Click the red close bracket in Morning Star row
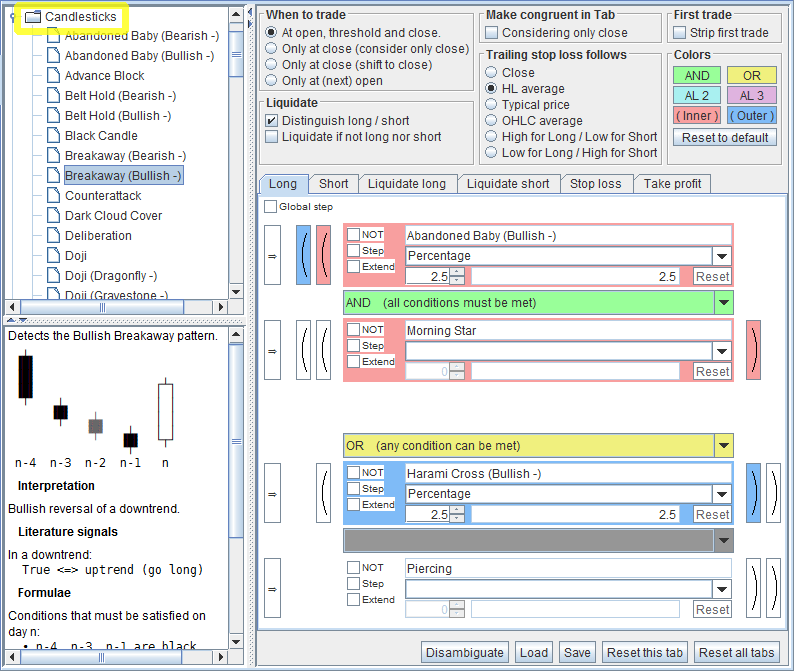Viewport: 794px width, 671px height. coord(753,350)
